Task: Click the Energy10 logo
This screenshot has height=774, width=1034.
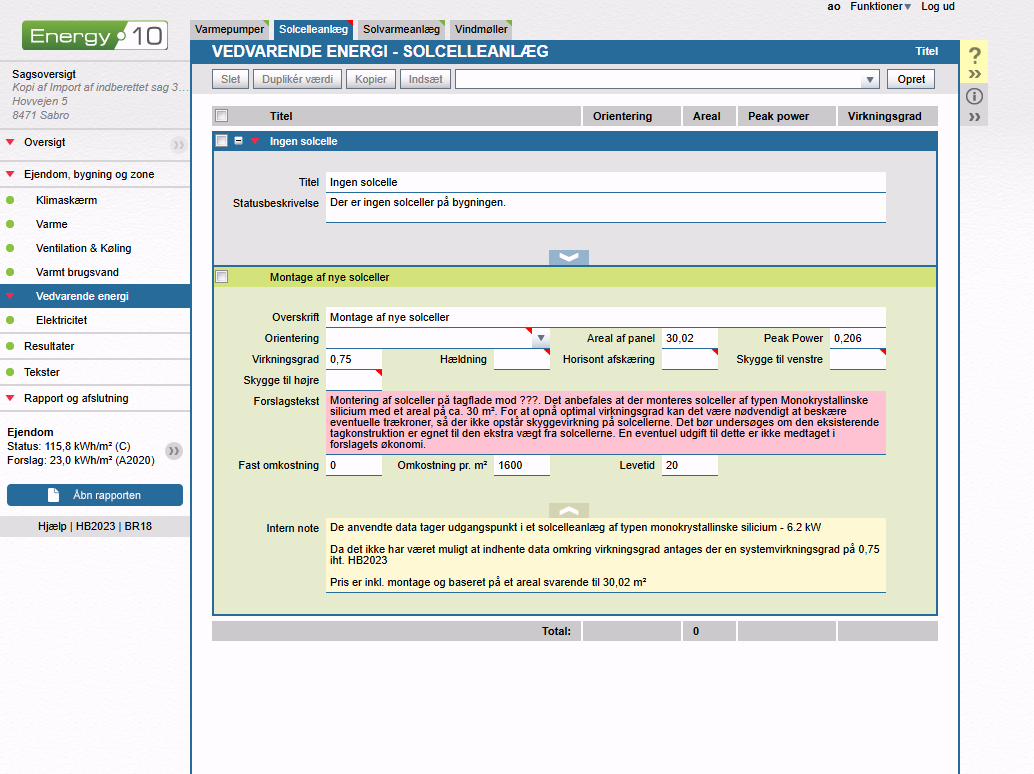Action: tap(95, 37)
